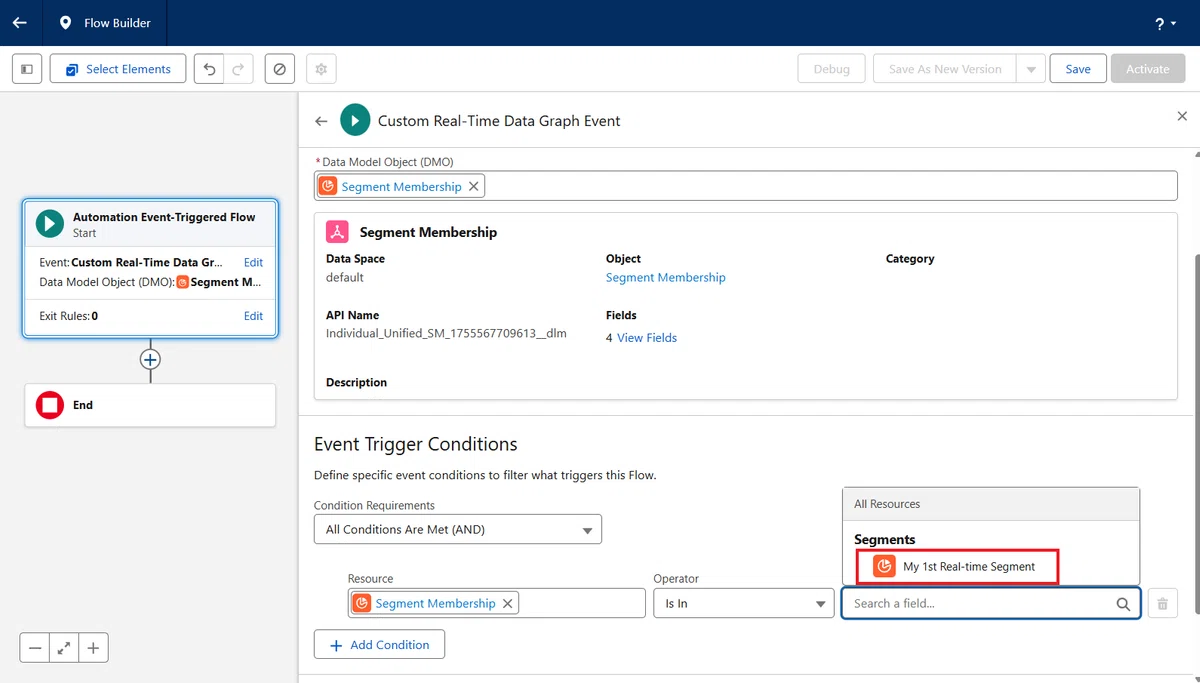Add an element with the plus connector

click(x=150, y=359)
